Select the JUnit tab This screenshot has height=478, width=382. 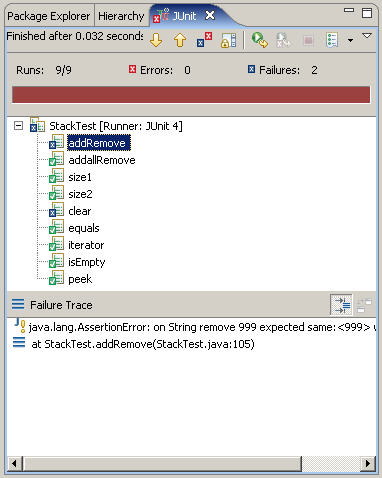tap(184, 16)
